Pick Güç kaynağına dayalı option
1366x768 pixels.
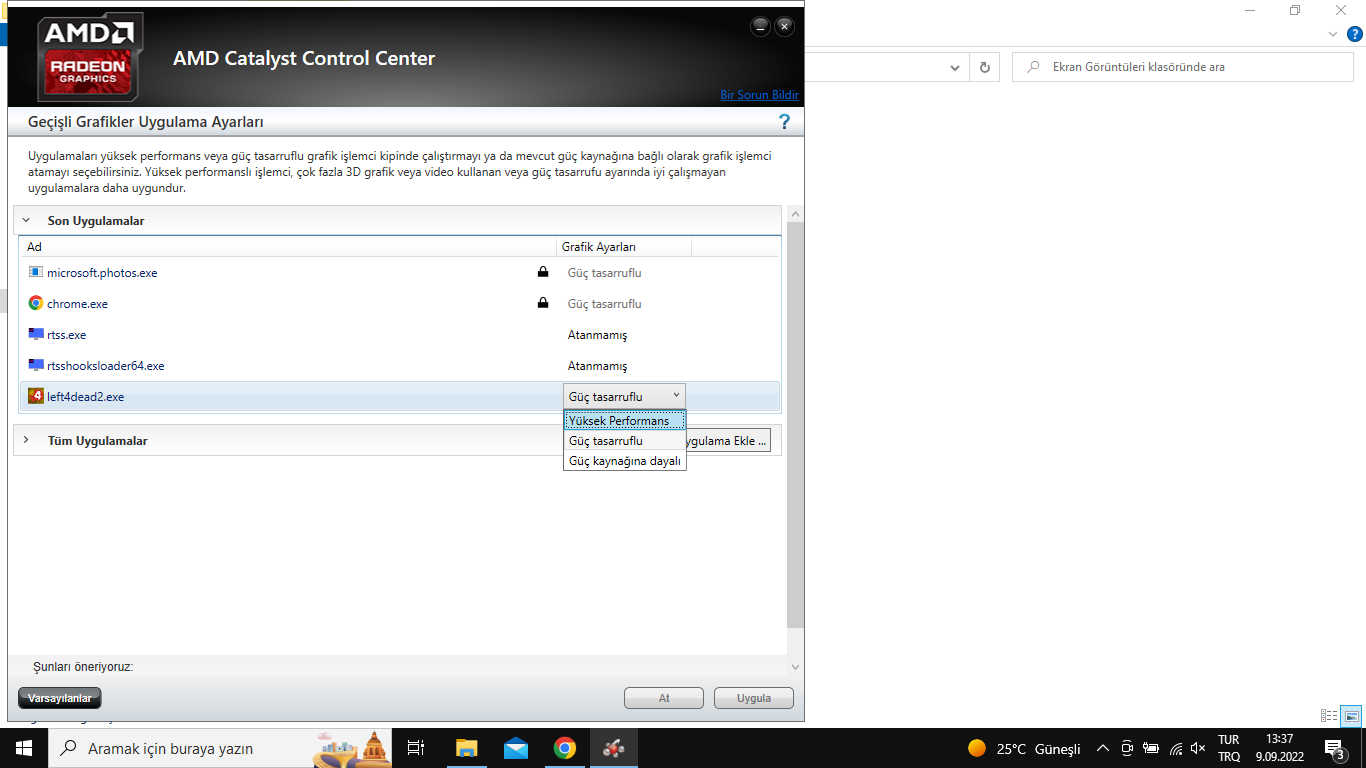coord(625,461)
